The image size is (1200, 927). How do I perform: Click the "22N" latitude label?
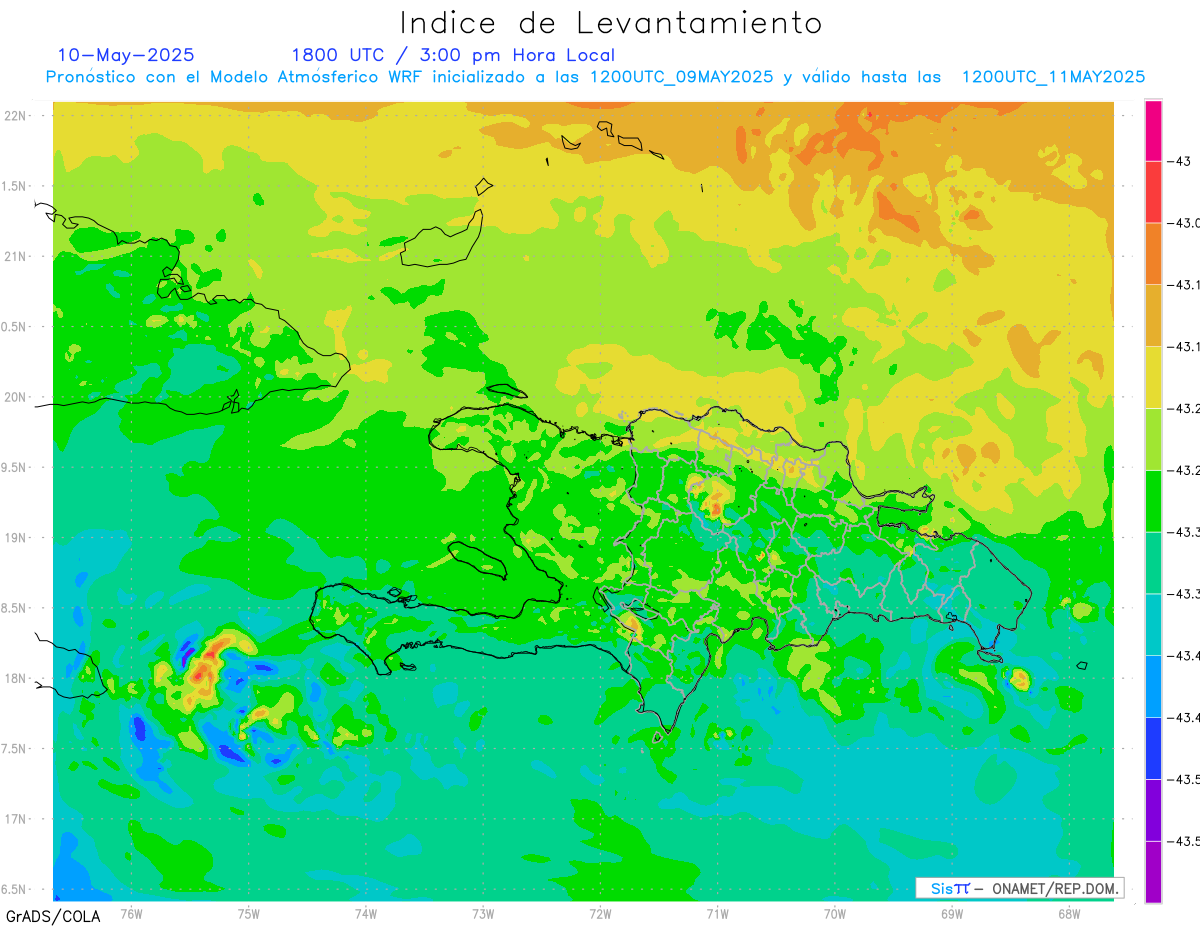coord(16,115)
